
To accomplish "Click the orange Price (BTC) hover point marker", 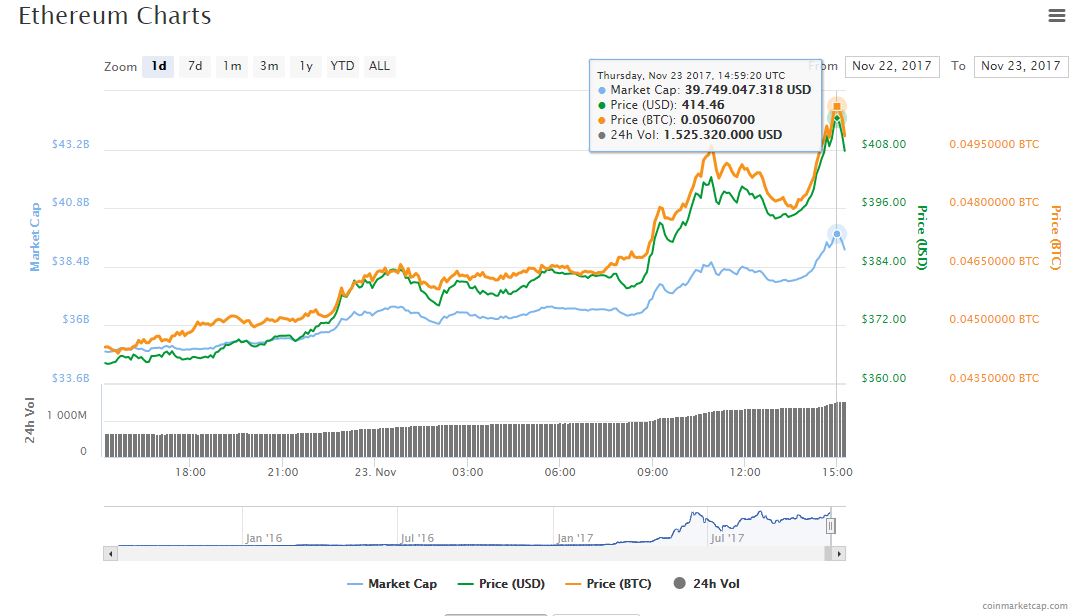I will [837, 106].
